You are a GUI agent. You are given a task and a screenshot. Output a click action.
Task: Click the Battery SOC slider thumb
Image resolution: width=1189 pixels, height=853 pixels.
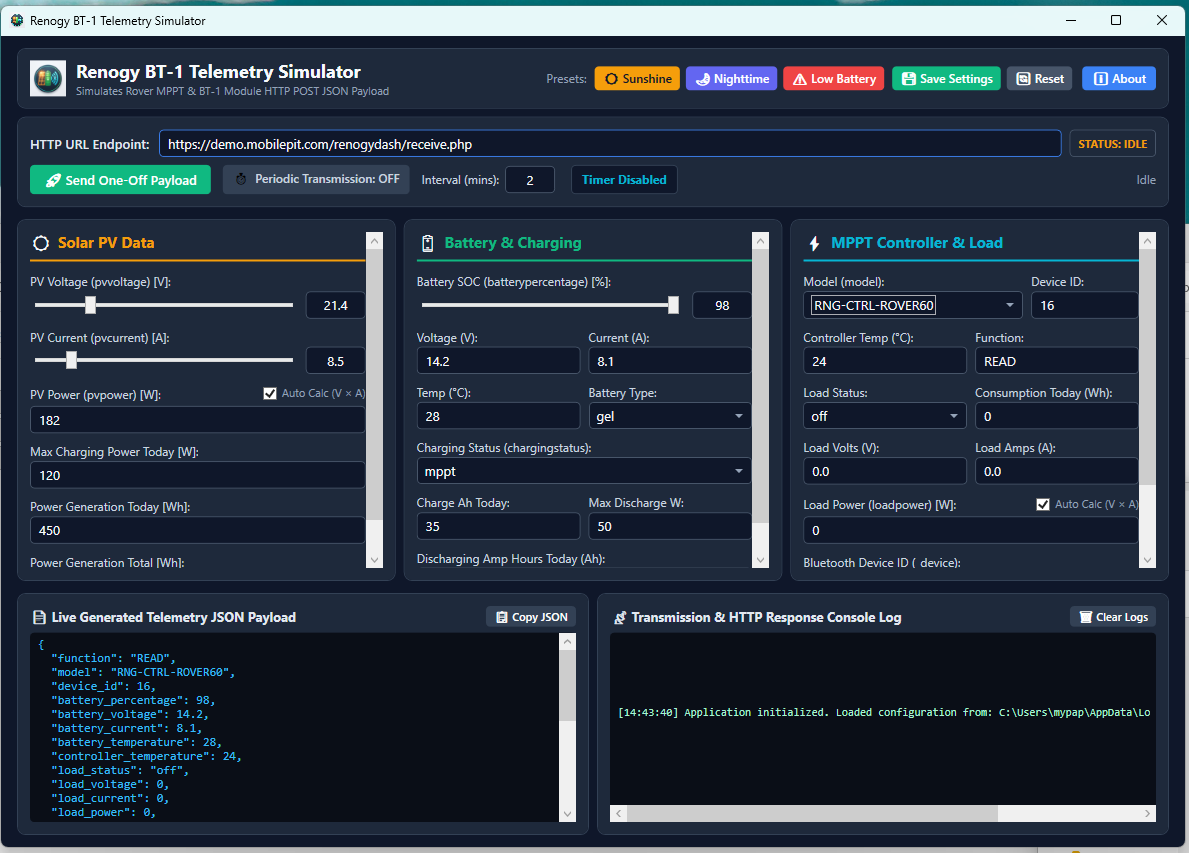pos(673,305)
